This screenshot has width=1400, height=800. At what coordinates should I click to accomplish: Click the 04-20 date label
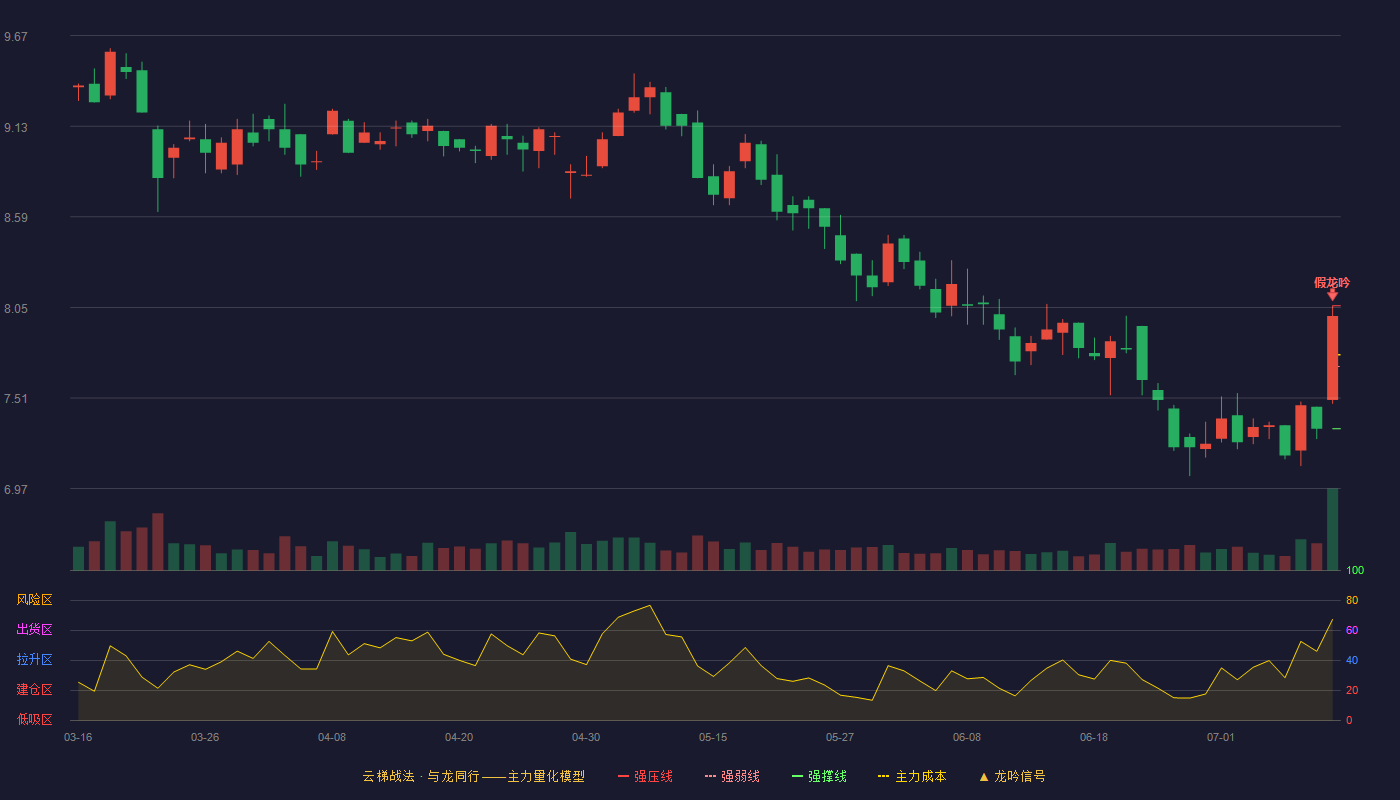[x=459, y=737]
